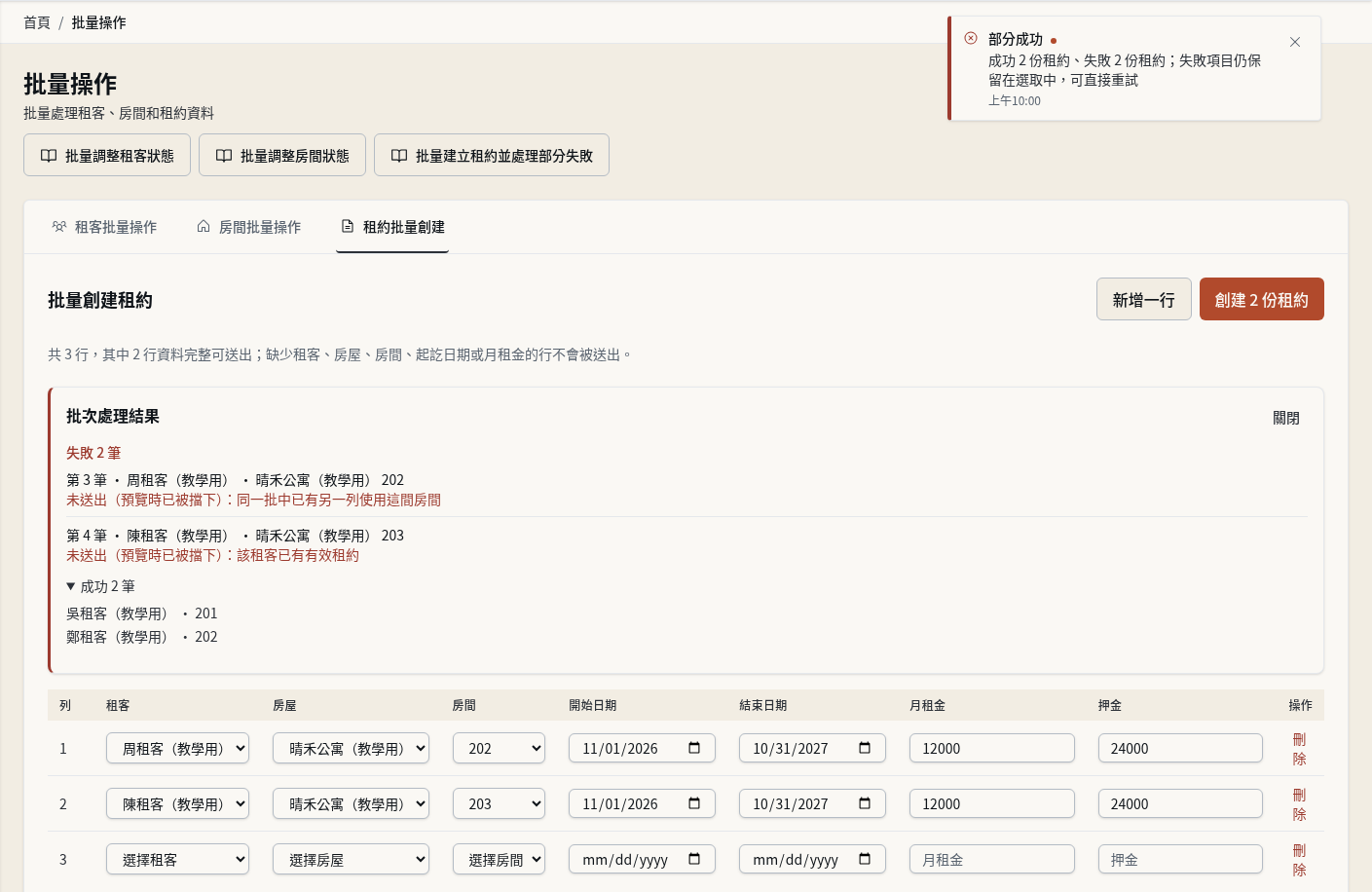Screen dimensions: 1372x892
Task: Open the calendar picker for row 1 開始日期
Action: click(x=694, y=748)
